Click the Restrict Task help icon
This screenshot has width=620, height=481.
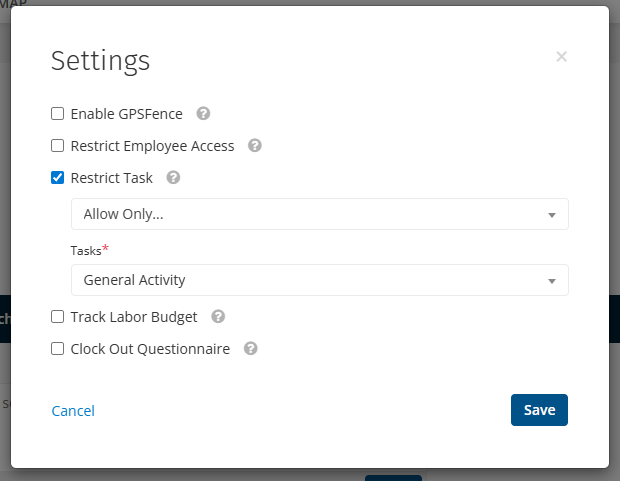click(173, 178)
